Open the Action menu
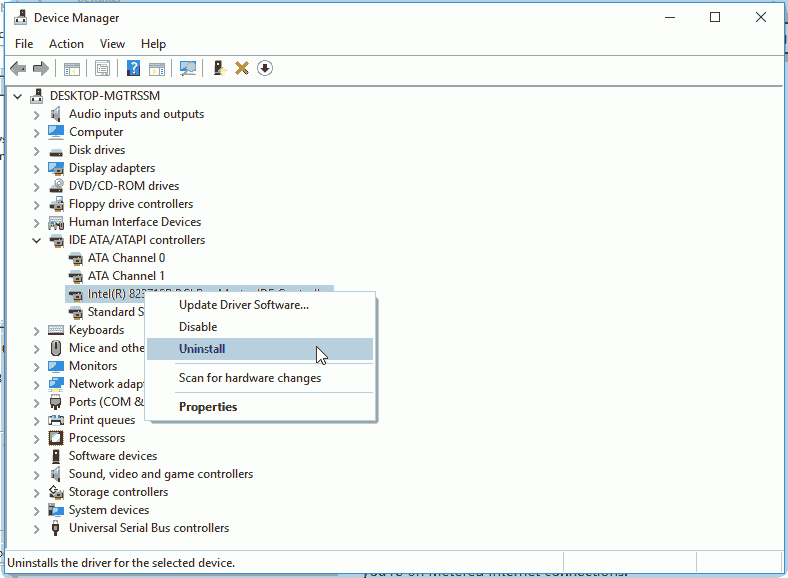 coord(66,44)
